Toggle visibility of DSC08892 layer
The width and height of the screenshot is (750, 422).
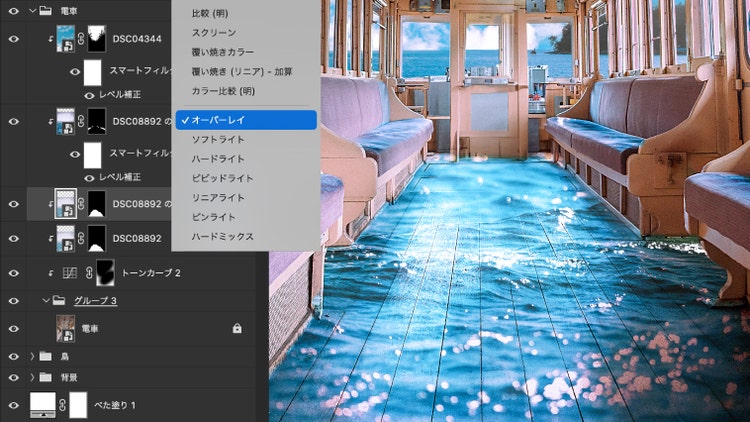[x=13, y=238]
